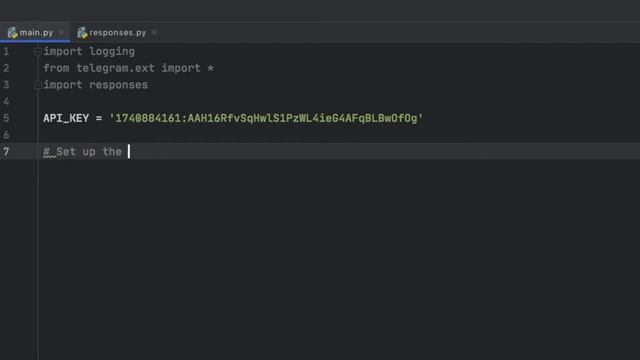Click inside the API key string value
640x360 pixels.
click(x=266, y=118)
